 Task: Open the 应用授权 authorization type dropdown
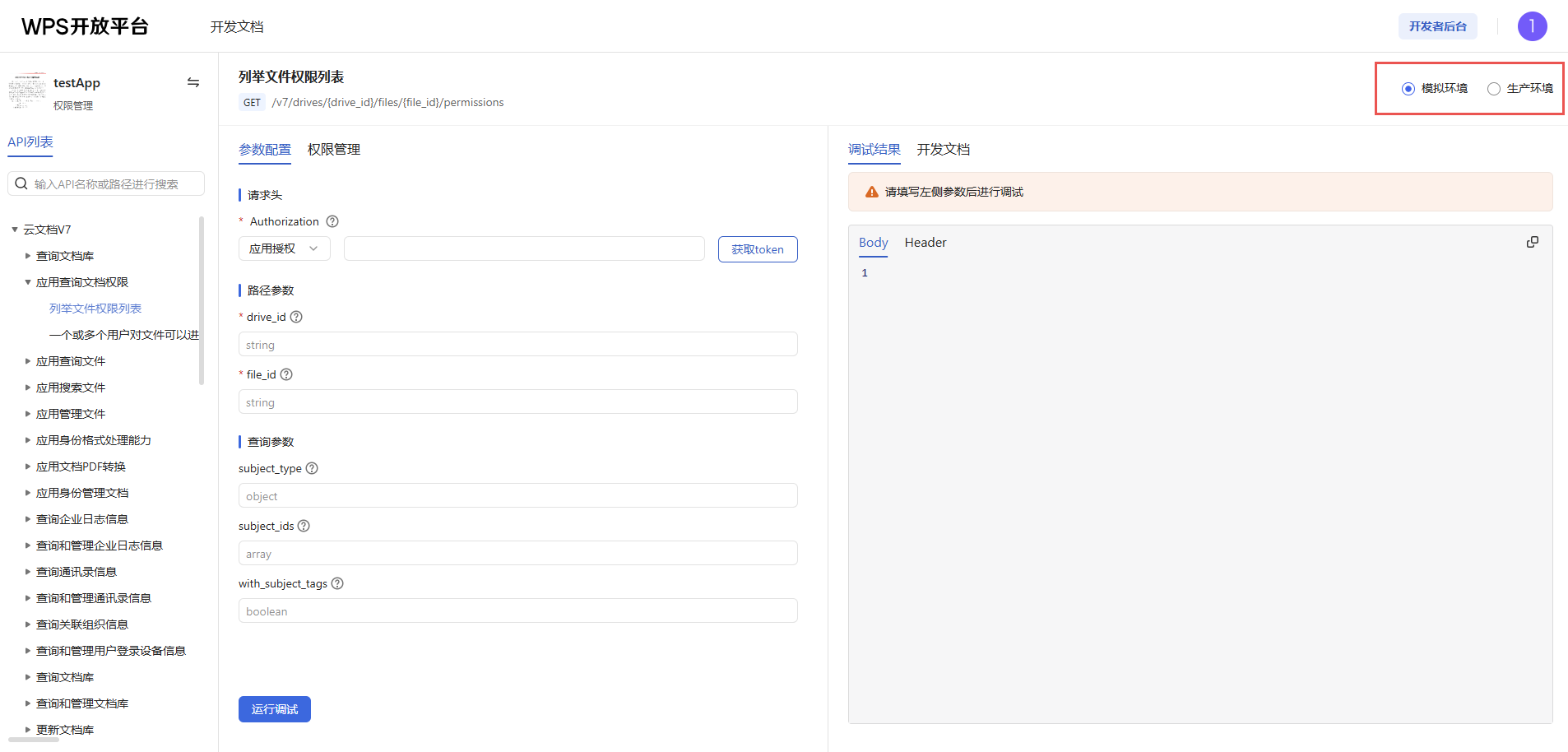click(284, 248)
